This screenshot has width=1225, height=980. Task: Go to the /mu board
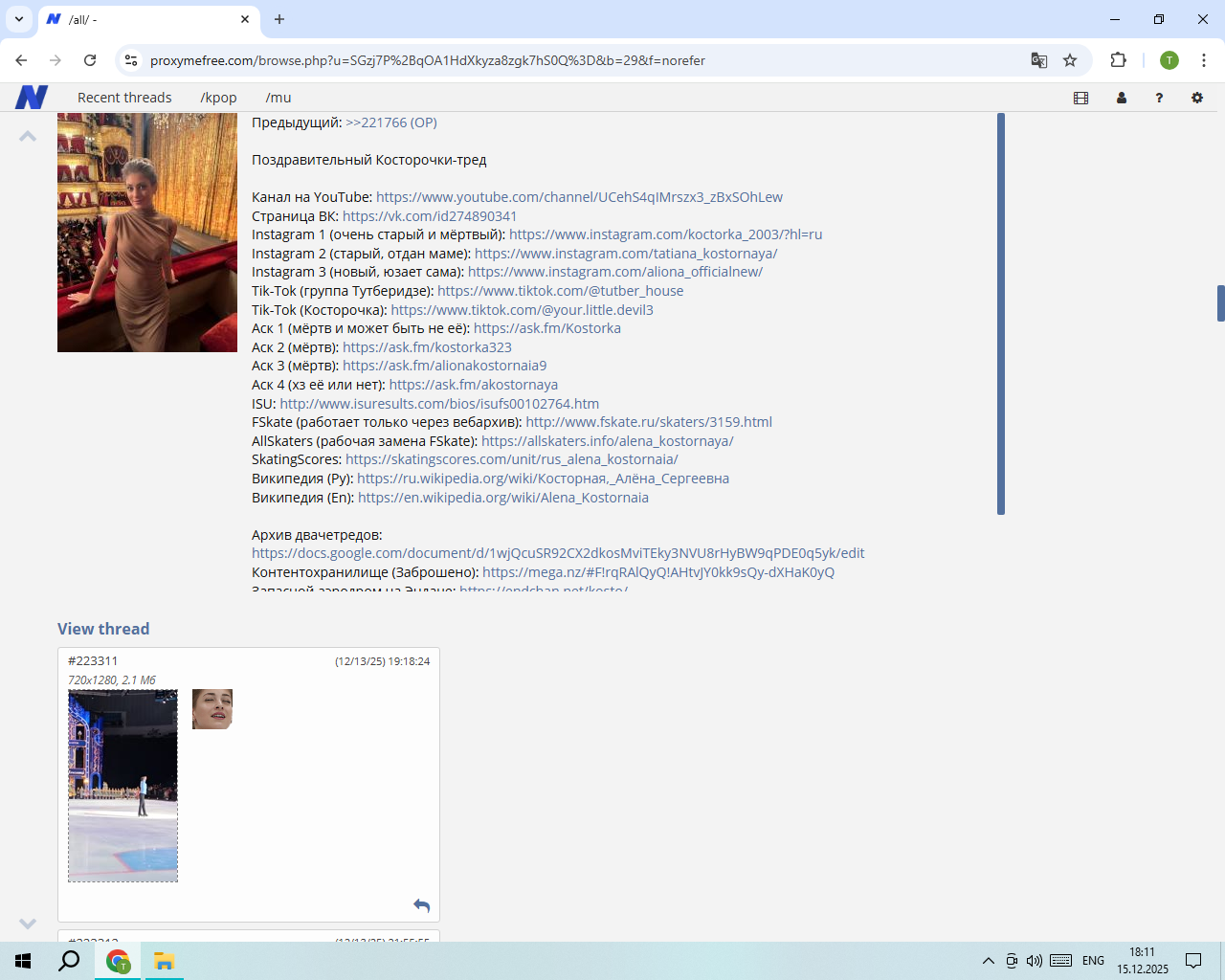point(278,98)
